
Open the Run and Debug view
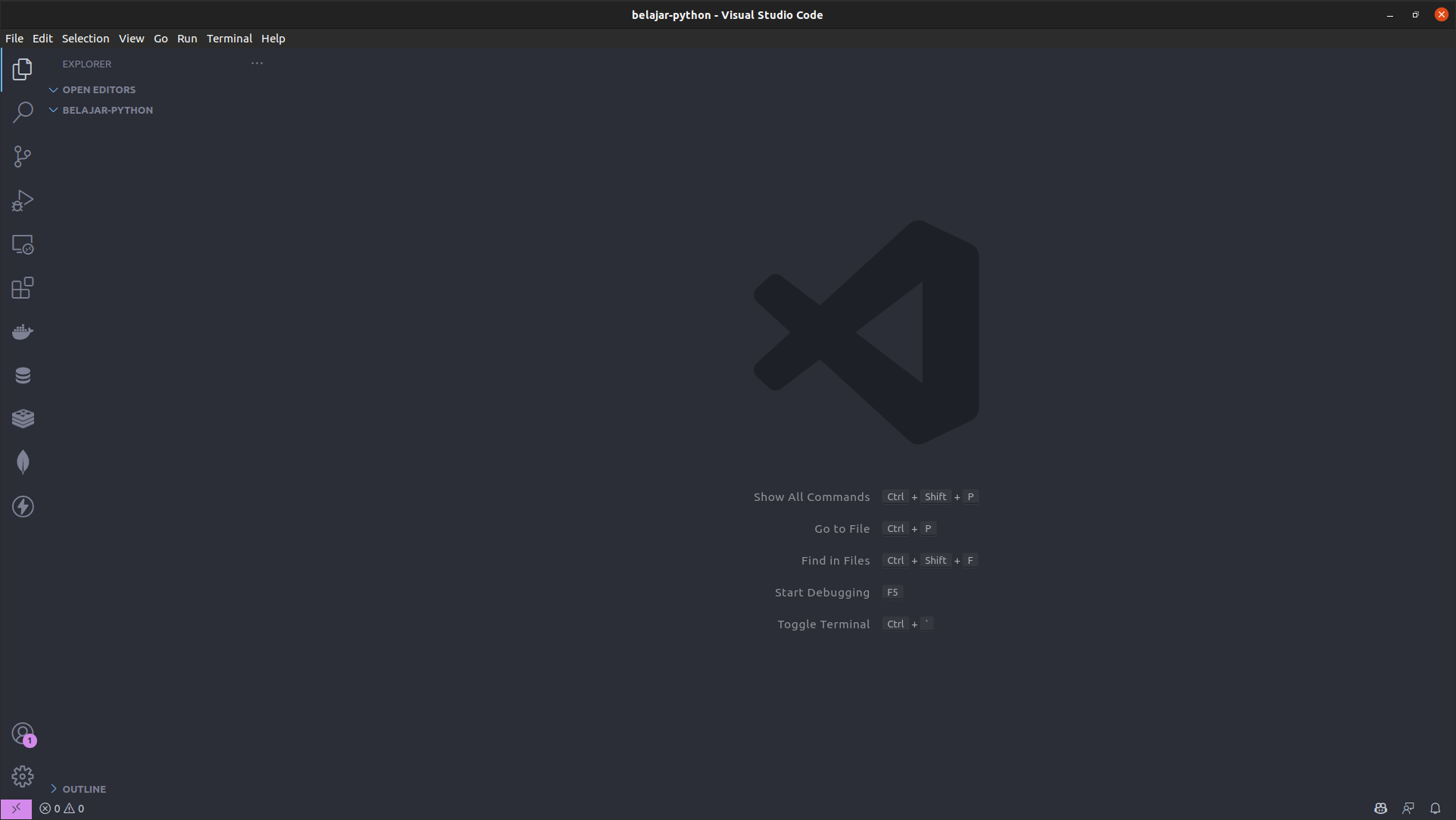point(23,200)
